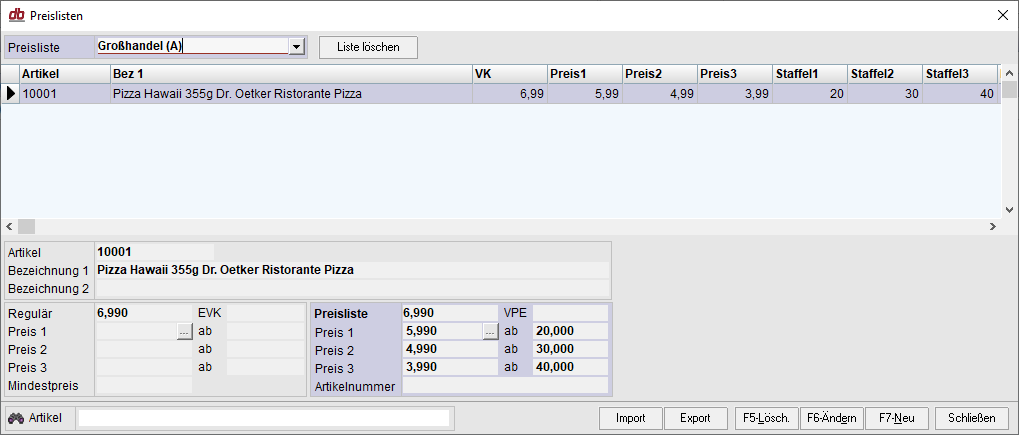Screen dimensions: 1019x435
Task: Click the Import button
Action: (x=630, y=418)
